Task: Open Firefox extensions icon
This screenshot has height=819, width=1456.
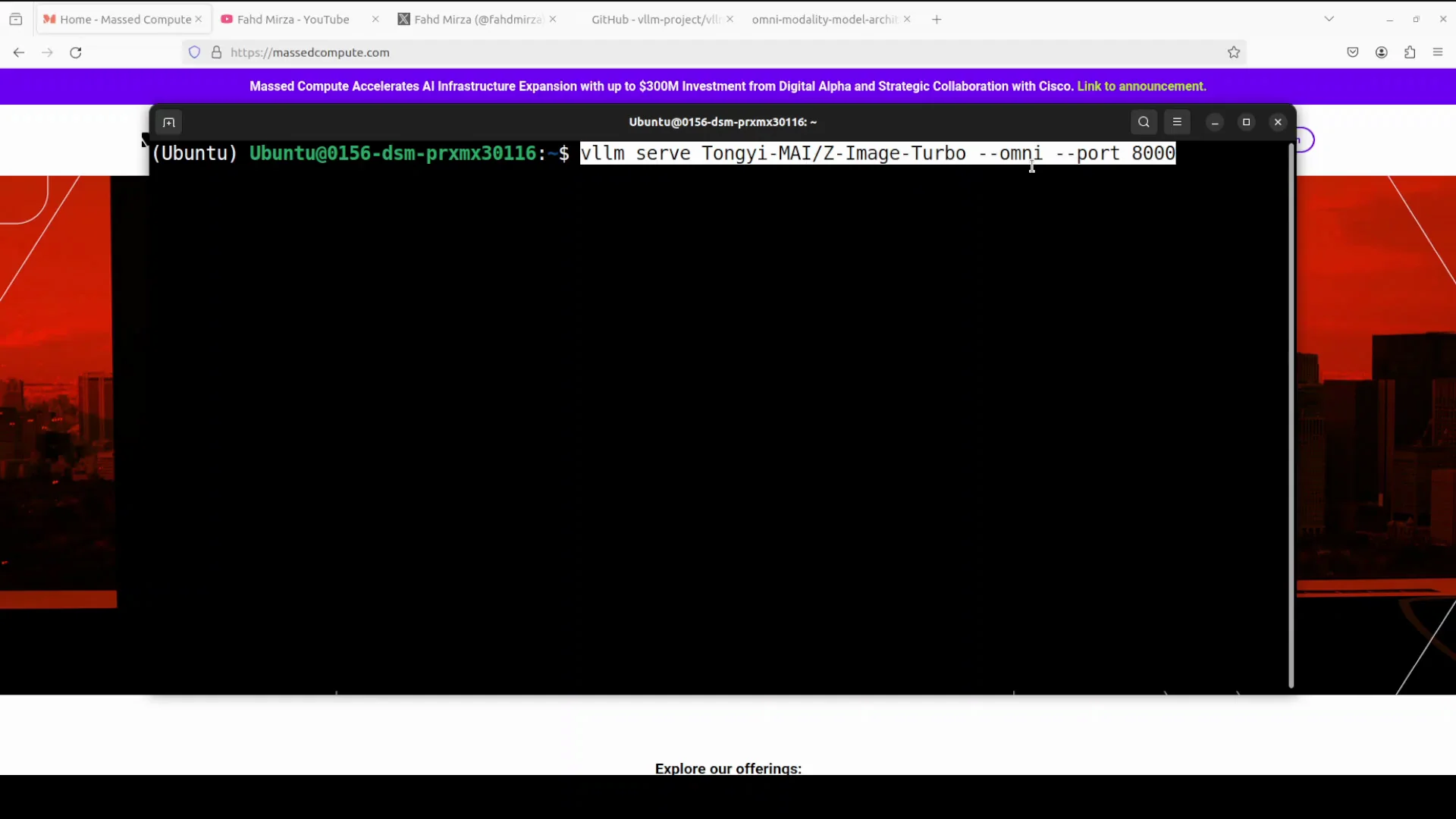Action: pos(1410,52)
